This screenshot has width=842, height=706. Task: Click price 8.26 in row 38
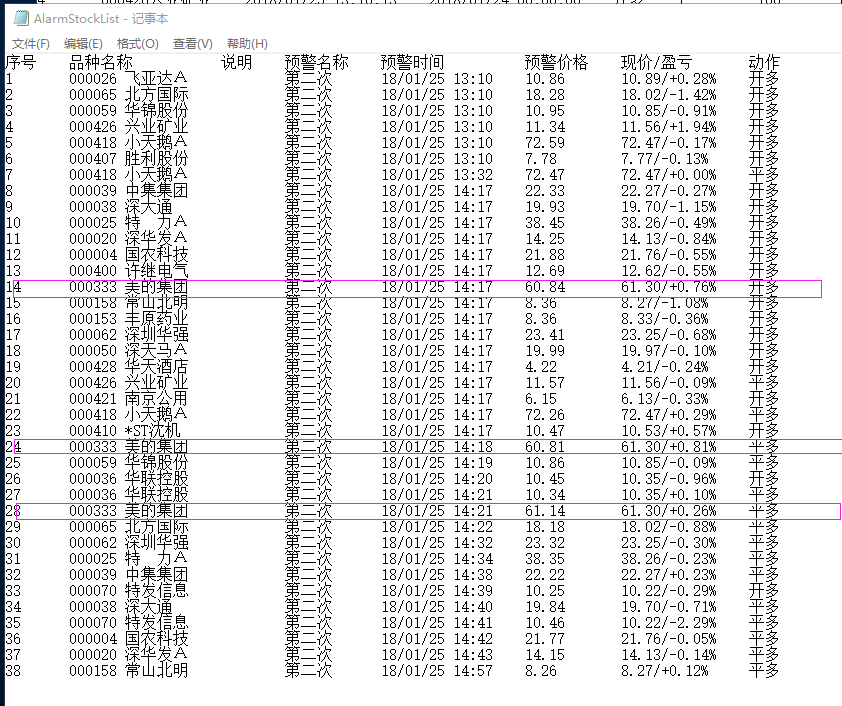pyautogui.click(x=541, y=671)
